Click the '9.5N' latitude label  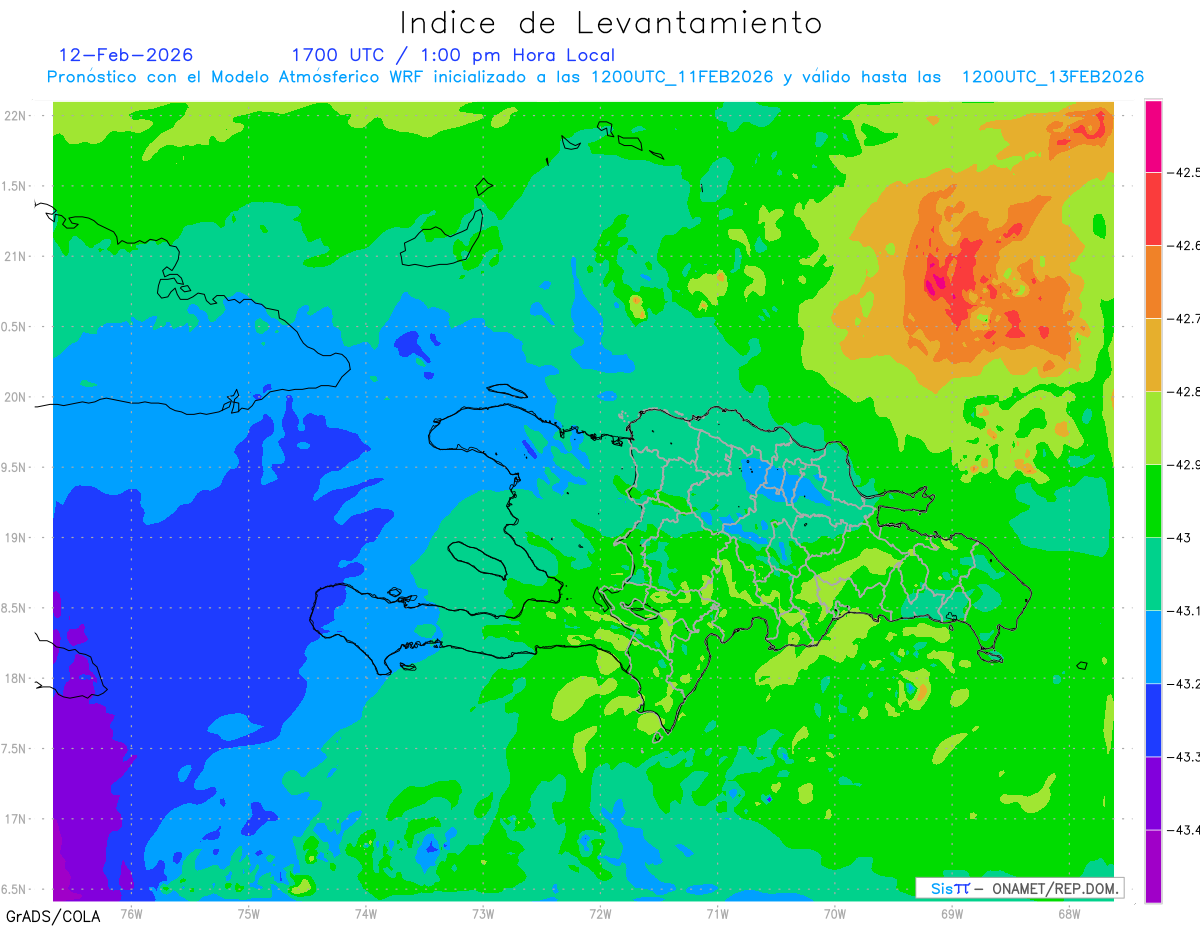click(x=12, y=467)
